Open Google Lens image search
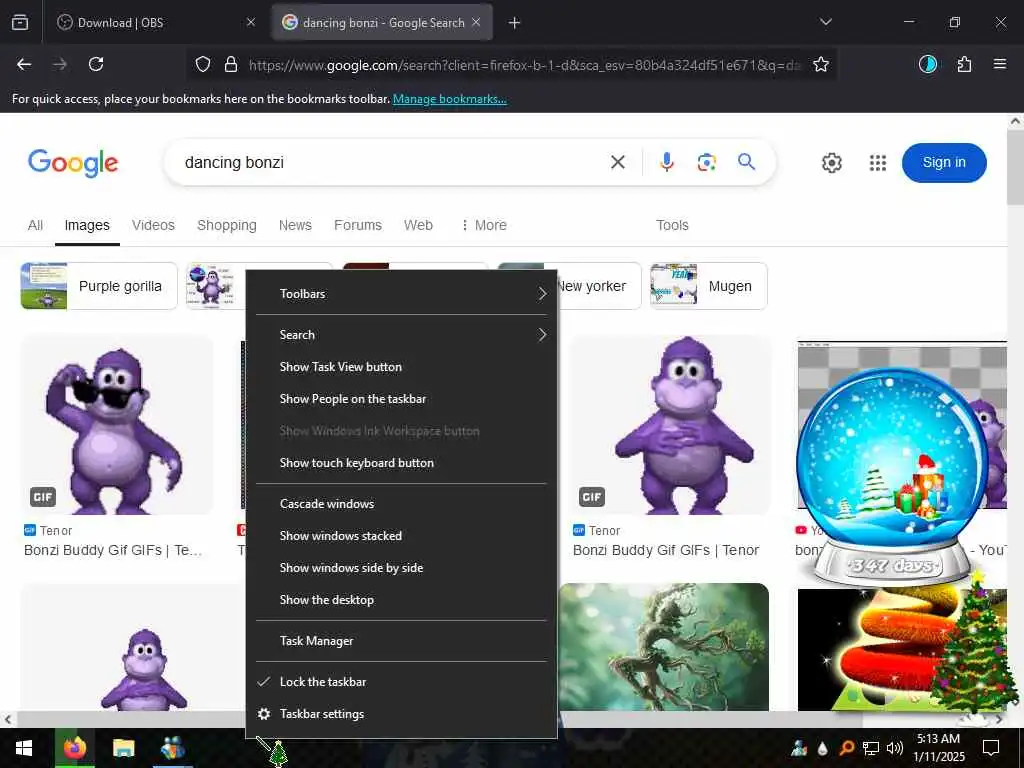 707,162
